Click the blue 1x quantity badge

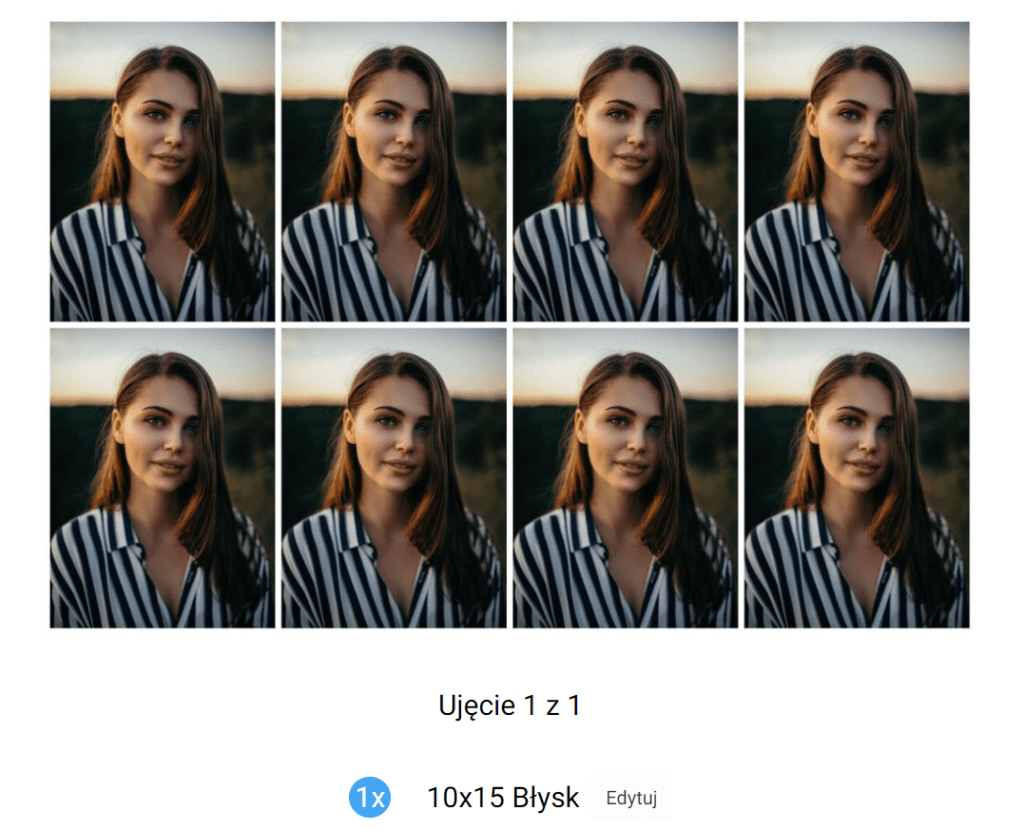click(370, 798)
